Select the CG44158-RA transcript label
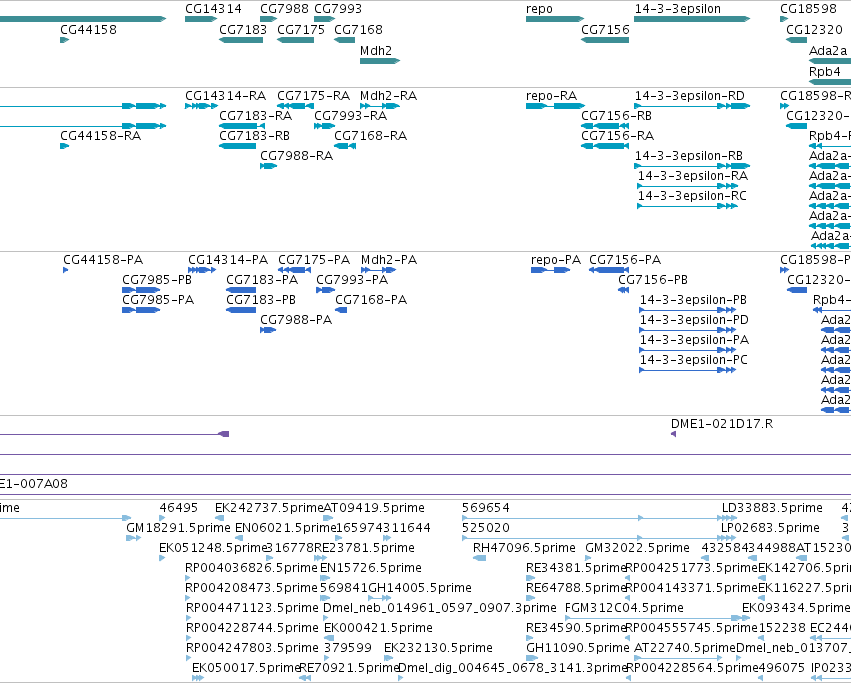 100,136
